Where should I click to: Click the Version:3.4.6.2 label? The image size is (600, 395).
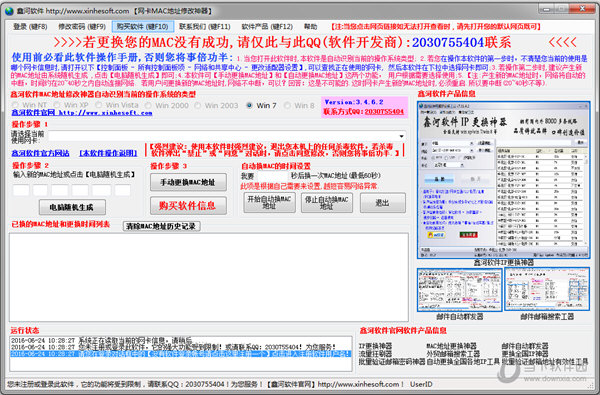click(354, 102)
